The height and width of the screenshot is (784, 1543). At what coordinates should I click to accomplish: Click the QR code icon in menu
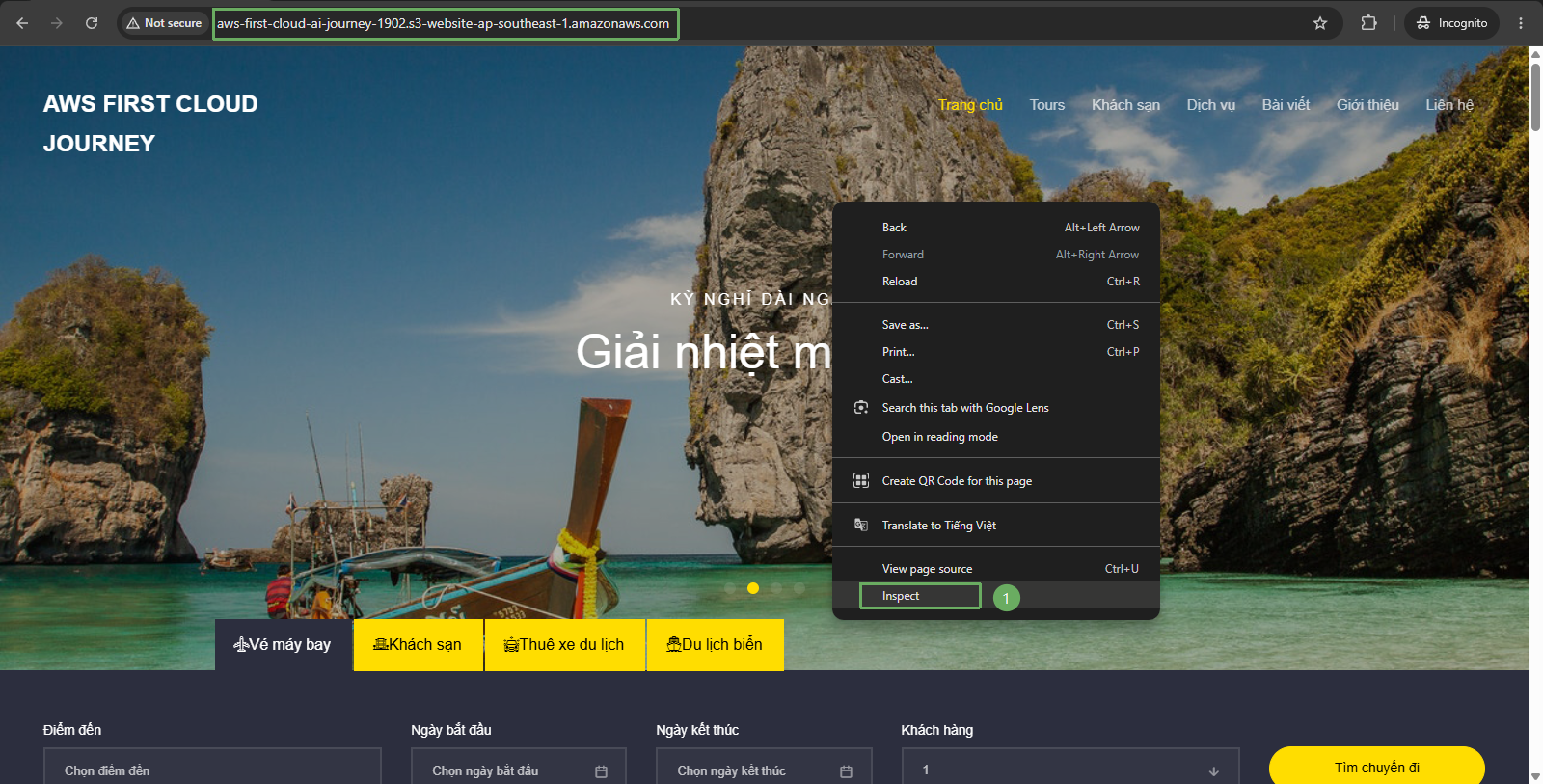[861, 480]
